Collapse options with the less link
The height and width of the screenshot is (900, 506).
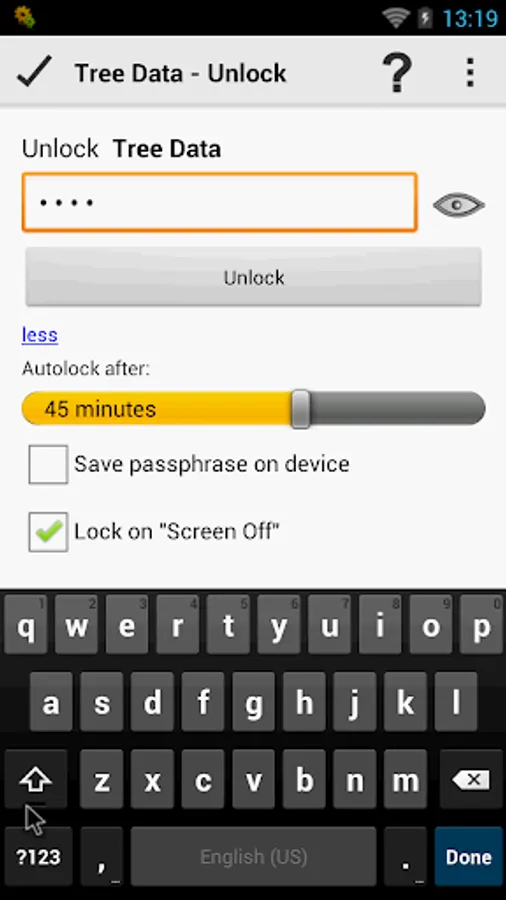coord(40,335)
